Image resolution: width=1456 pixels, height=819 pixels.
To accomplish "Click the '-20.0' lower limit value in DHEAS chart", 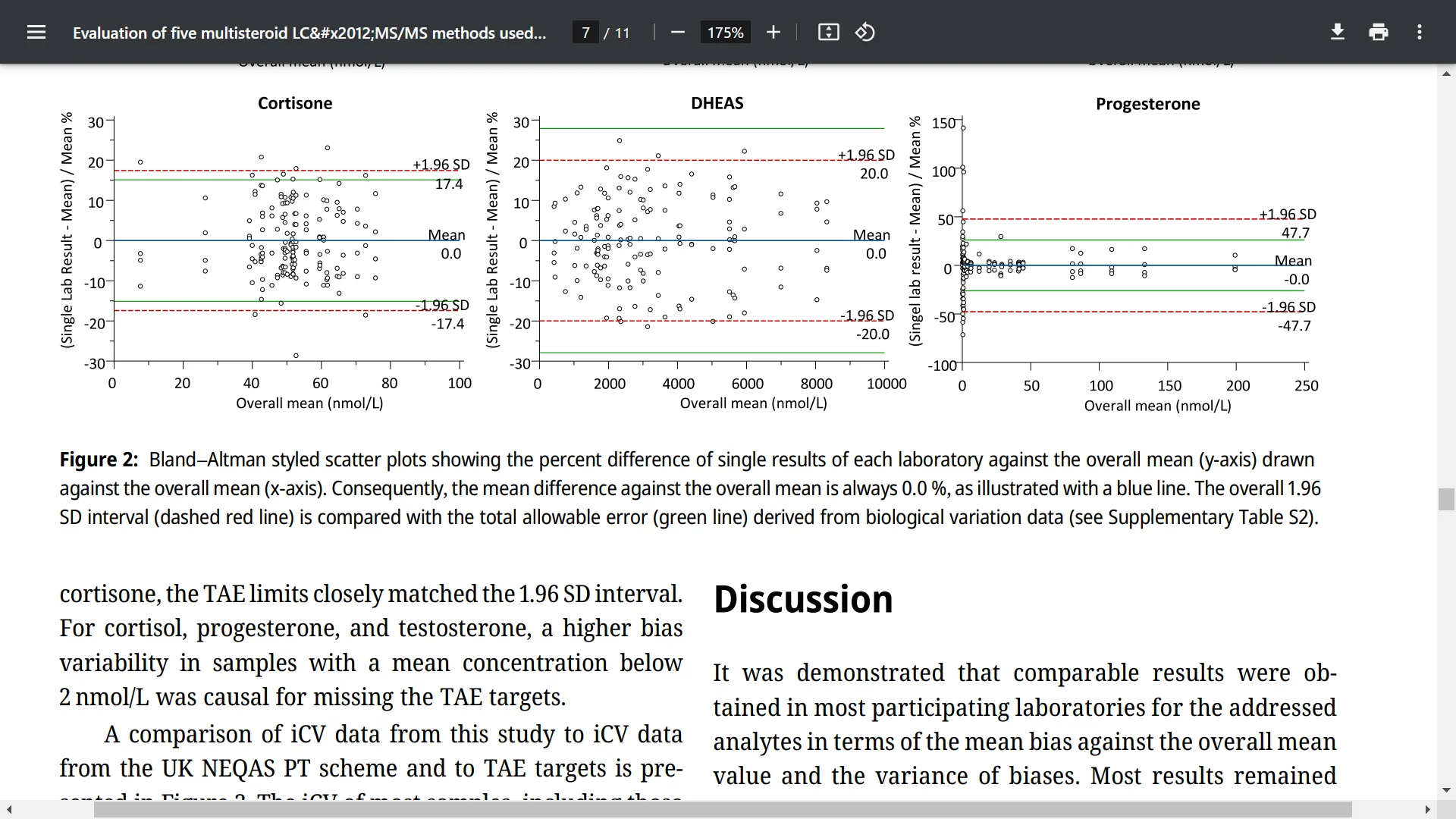I will click(x=872, y=334).
